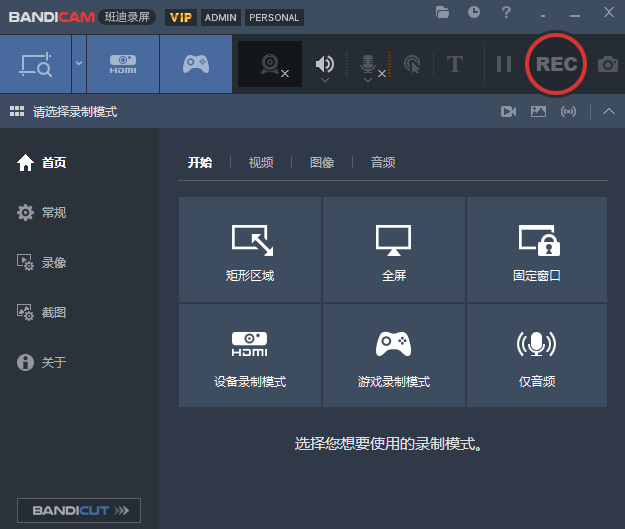625x529 pixels.
Task: Click the BANDICAM logo
Action: pos(51,17)
